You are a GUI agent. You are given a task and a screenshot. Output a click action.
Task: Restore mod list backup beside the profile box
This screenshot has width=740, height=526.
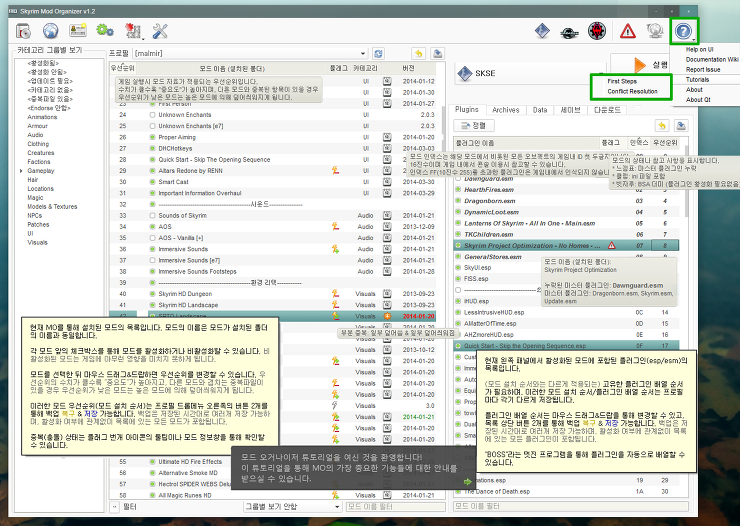[x=418, y=53]
